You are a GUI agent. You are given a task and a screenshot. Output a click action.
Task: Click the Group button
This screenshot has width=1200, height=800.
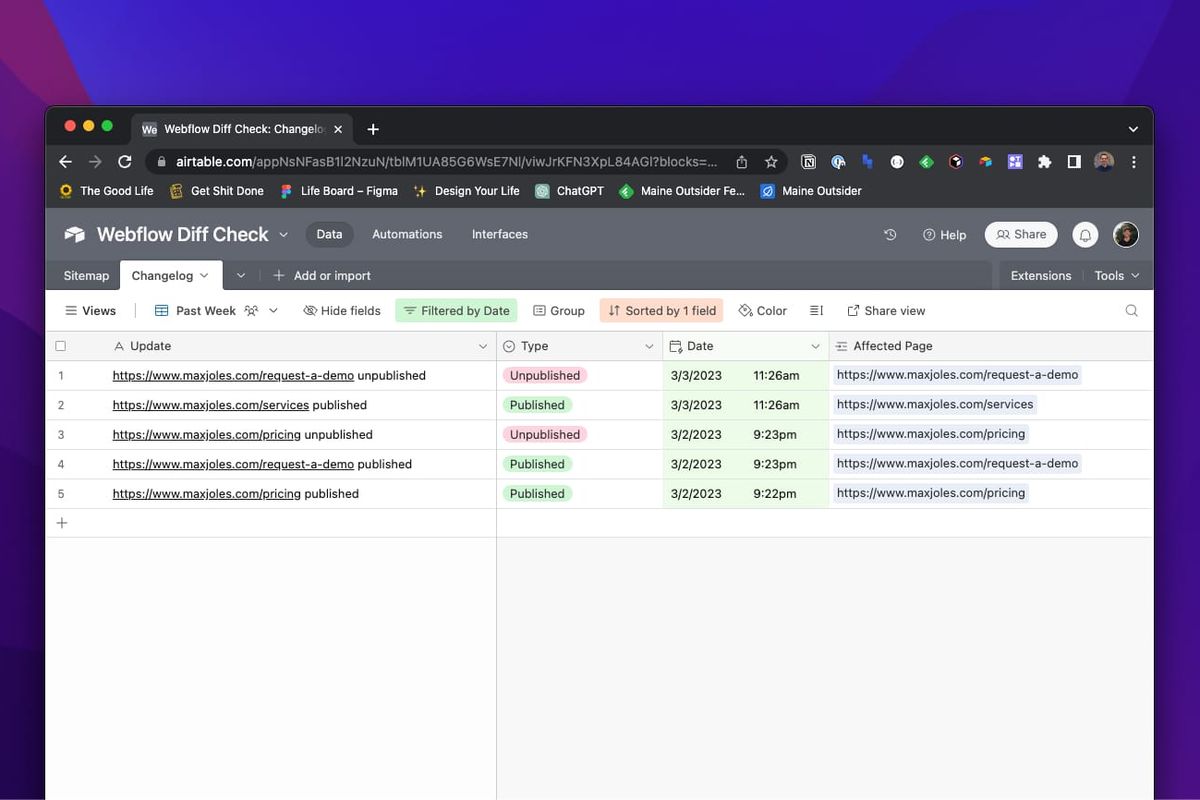tap(559, 311)
